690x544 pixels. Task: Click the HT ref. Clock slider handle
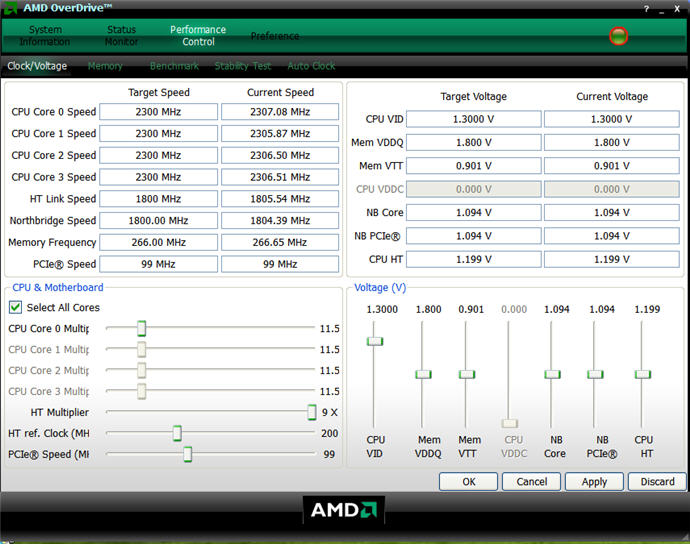[x=177, y=433]
